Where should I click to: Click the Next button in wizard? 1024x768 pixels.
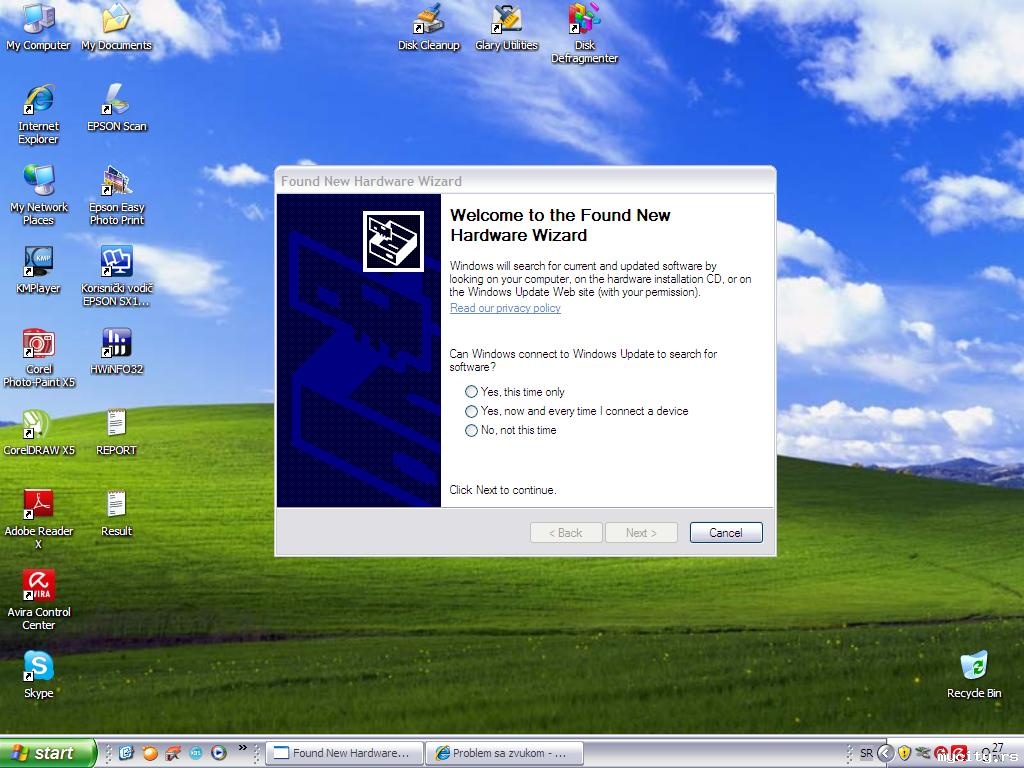(x=641, y=533)
